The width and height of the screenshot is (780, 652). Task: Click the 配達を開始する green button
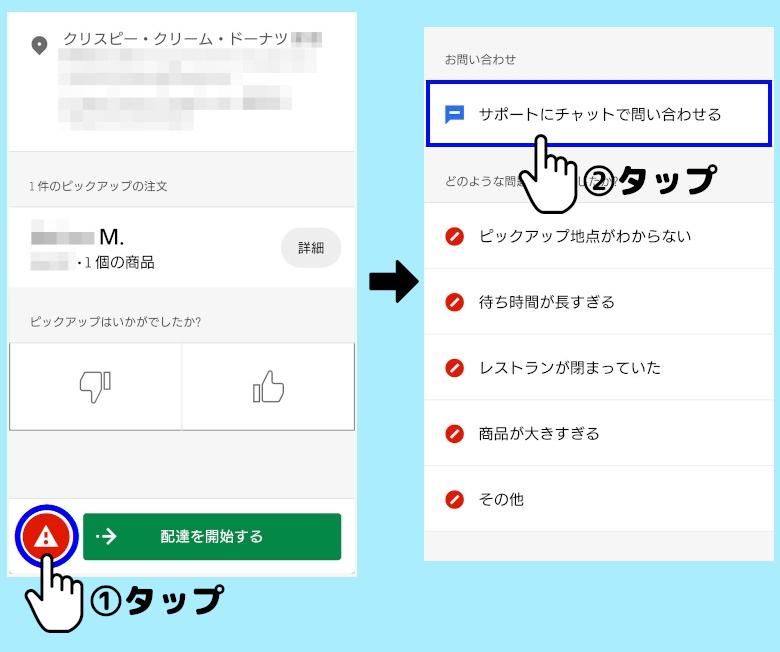[x=212, y=536]
